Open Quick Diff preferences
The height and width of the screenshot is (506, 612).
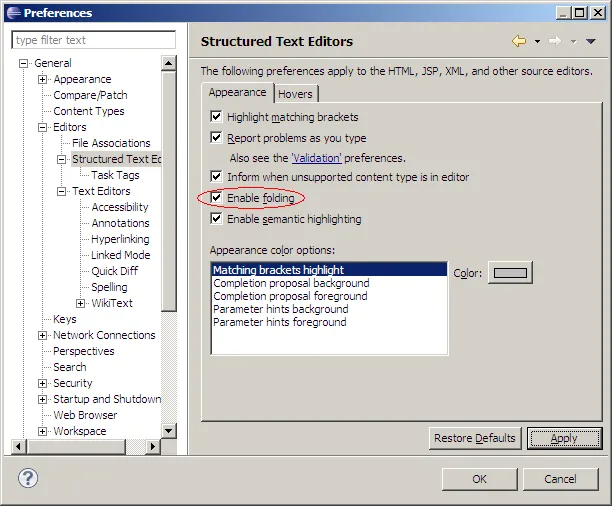point(114,271)
